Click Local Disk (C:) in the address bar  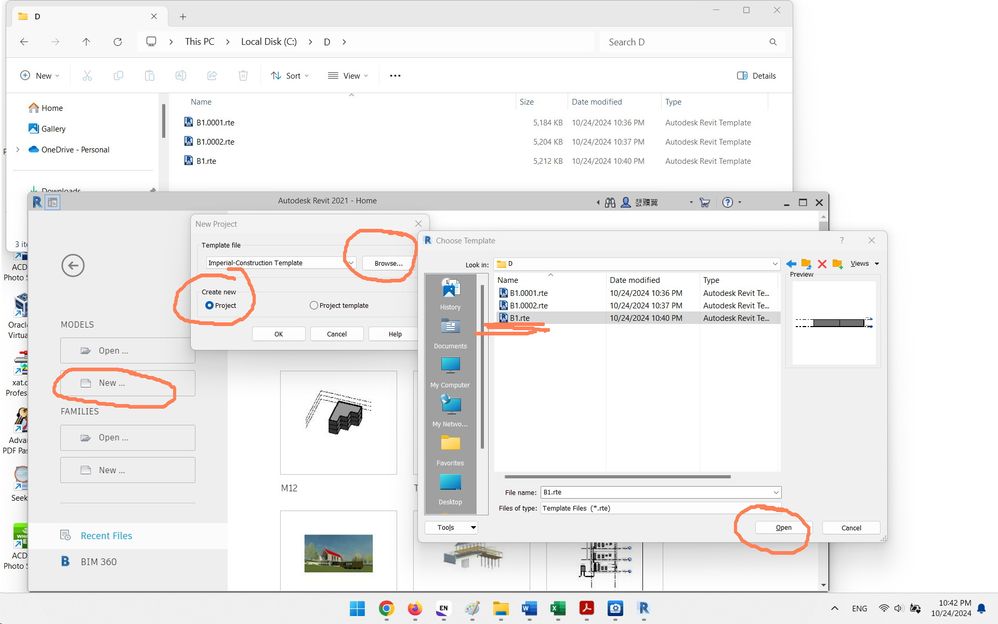coord(269,42)
